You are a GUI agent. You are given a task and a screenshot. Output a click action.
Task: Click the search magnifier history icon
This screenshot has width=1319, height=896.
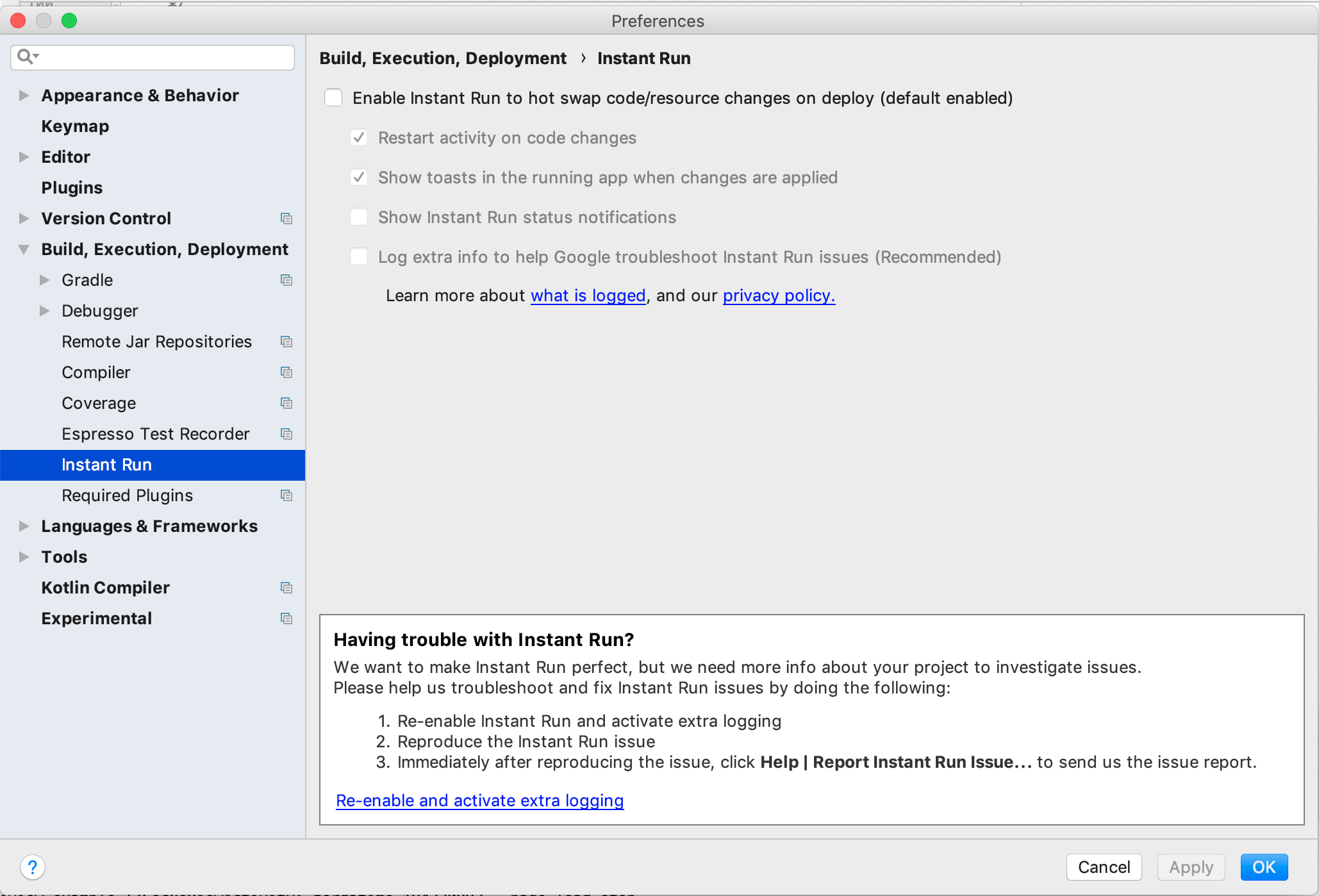[28, 57]
